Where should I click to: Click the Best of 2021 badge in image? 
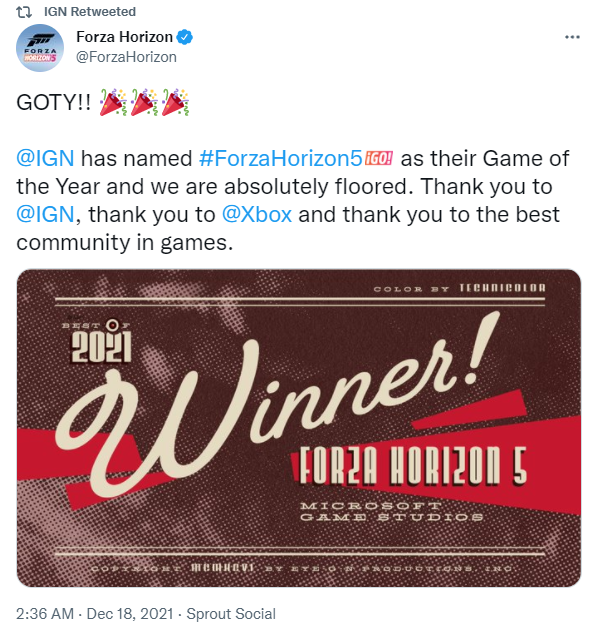100,341
